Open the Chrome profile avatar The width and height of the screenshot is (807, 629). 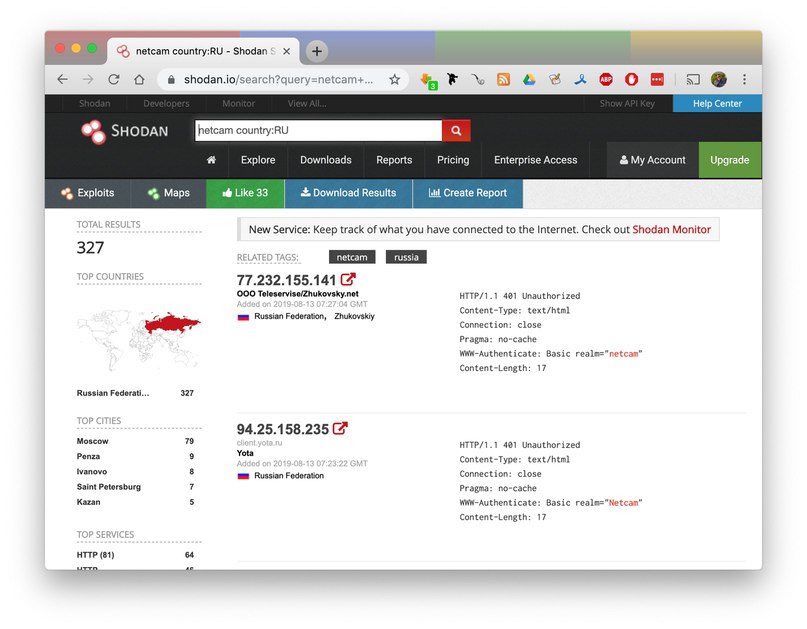(x=718, y=79)
